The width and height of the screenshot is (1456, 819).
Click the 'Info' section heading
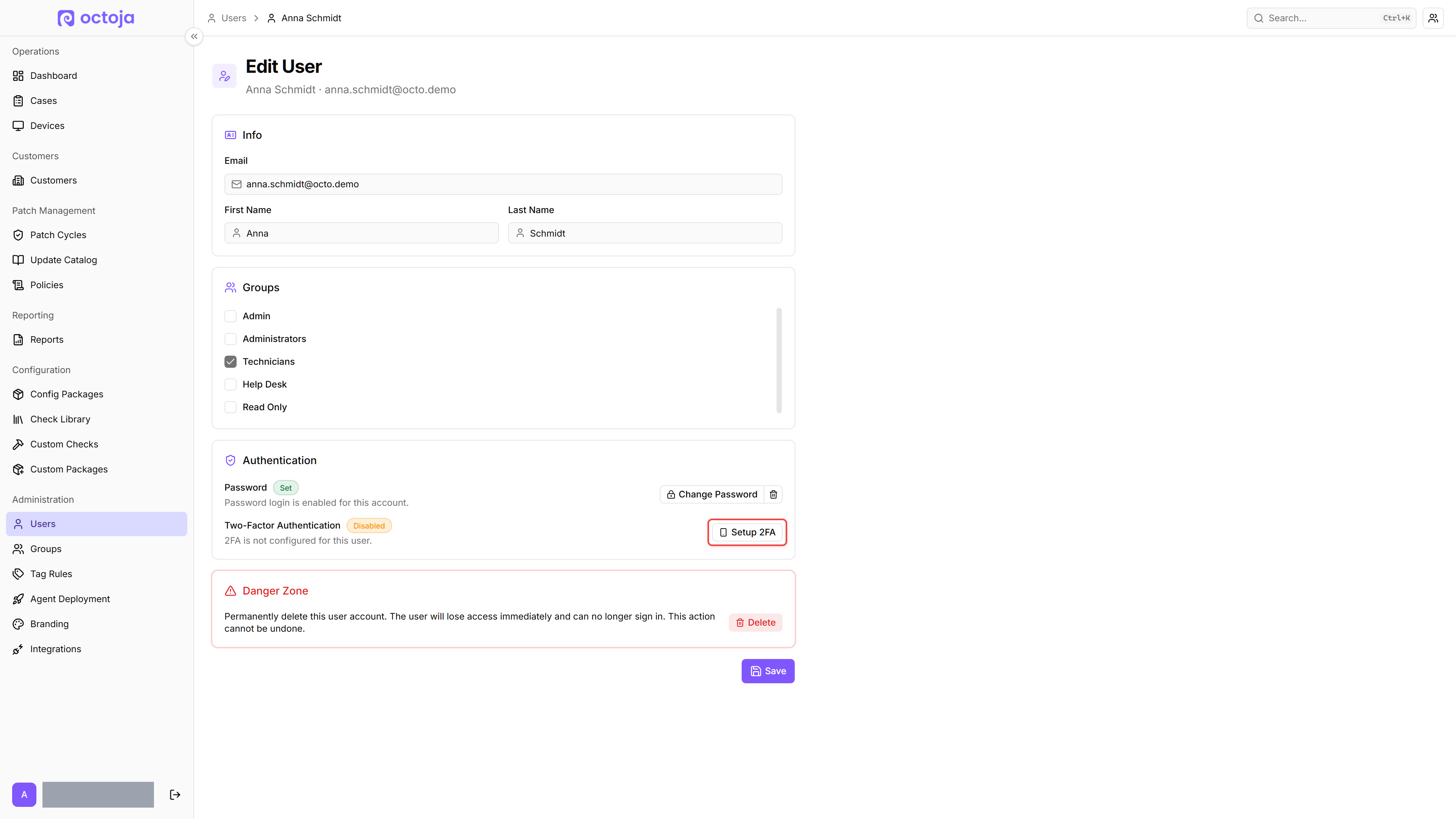coord(252,135)
